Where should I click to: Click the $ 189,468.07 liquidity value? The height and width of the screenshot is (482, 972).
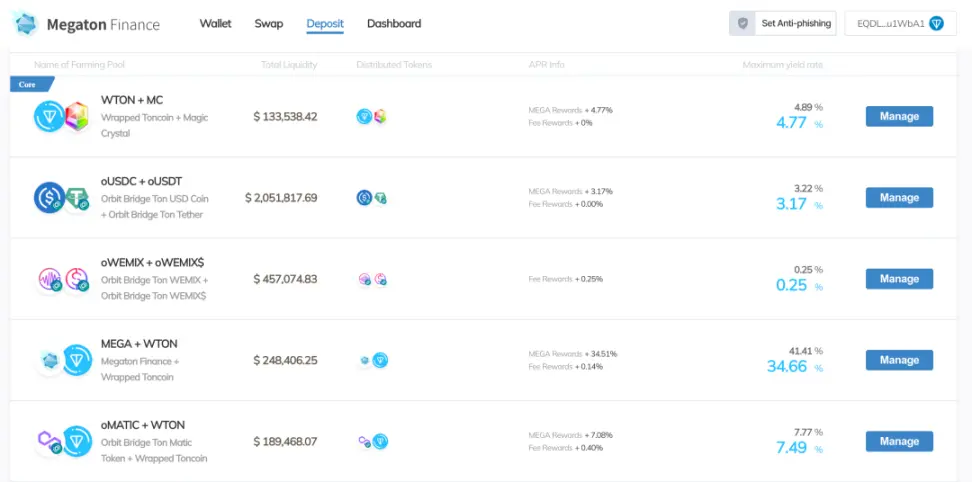[285, 442]
